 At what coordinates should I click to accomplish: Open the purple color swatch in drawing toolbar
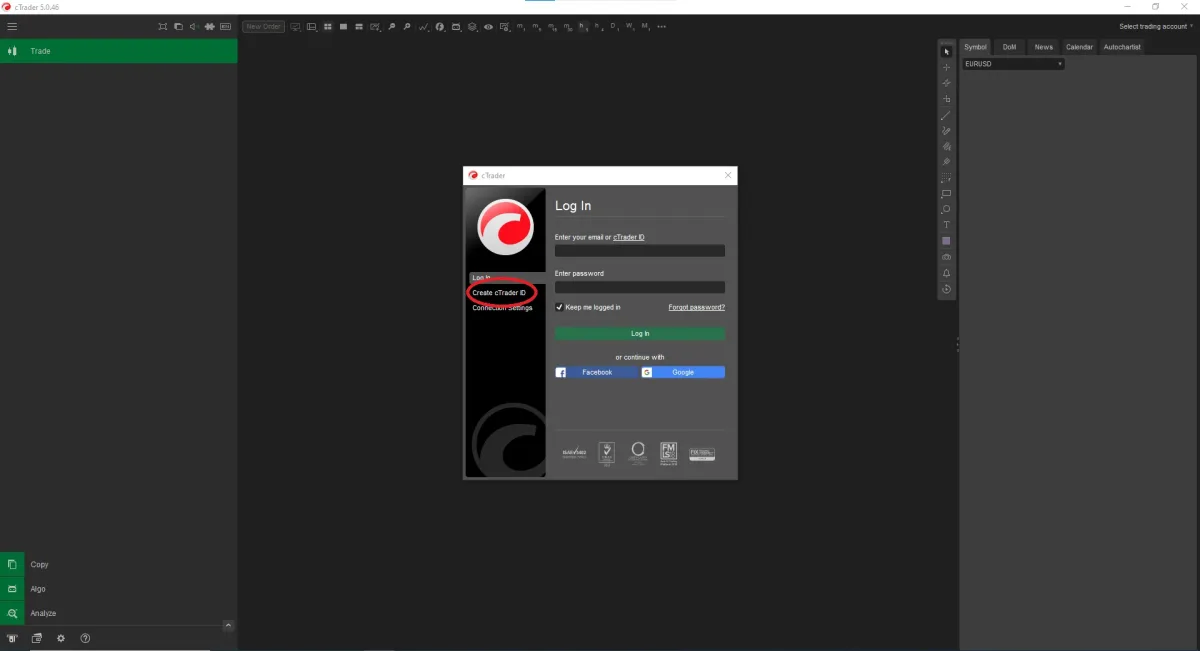pyautogui.click(x=947, y=241)
